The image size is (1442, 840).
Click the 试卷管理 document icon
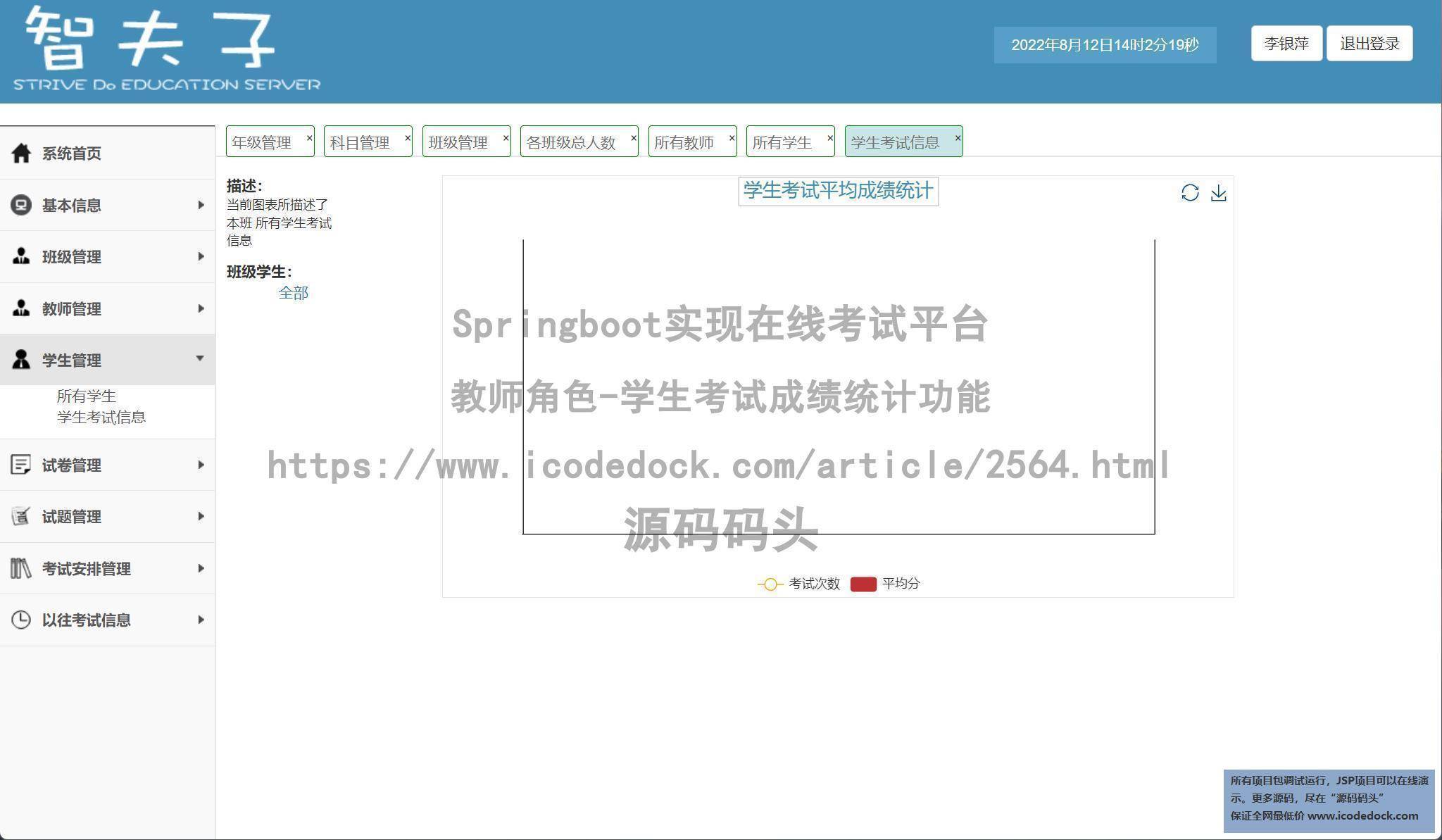(21, 465)
